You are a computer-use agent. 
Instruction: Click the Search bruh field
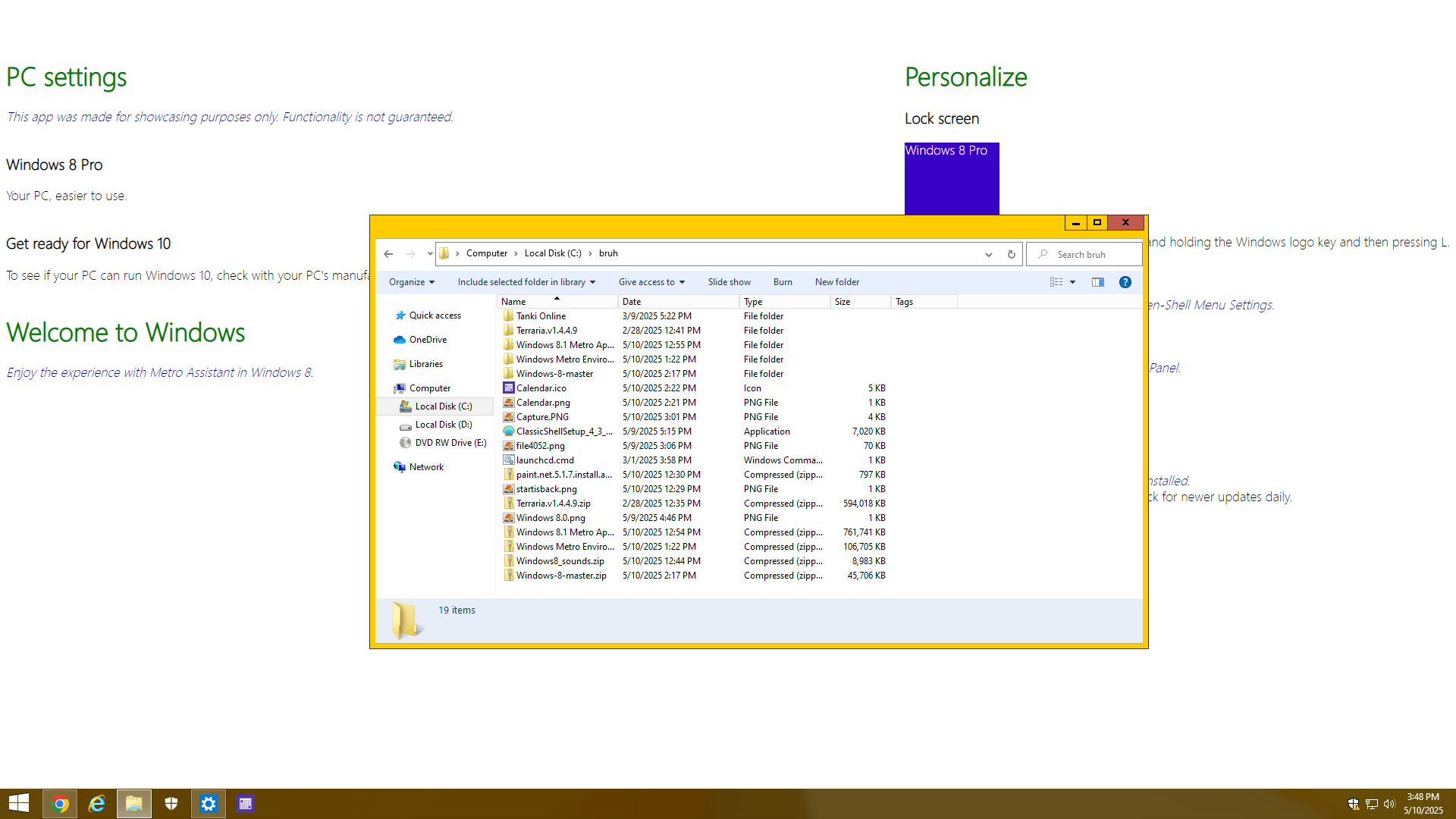(x=1084, y=254)
